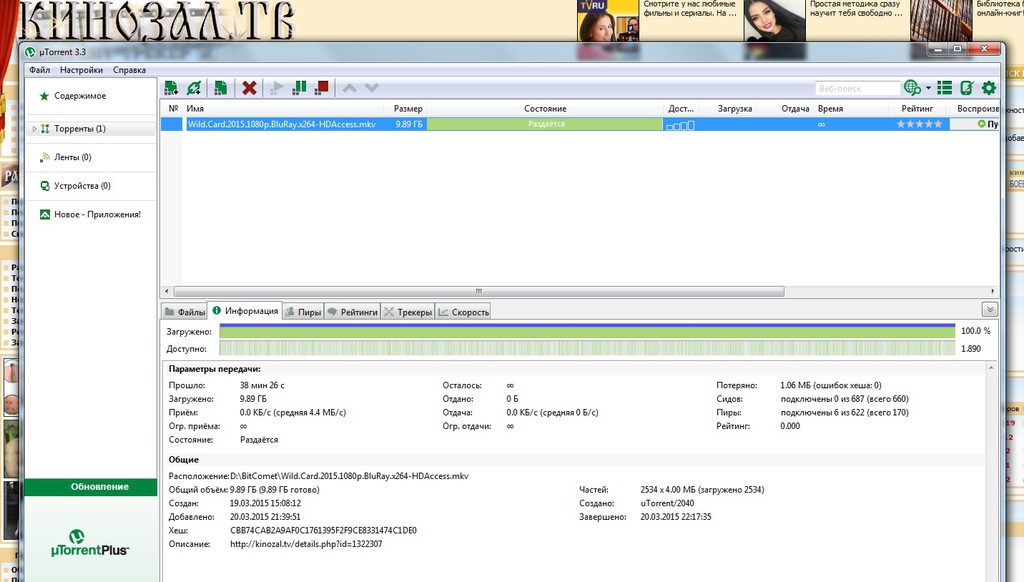Viewport: 1024px width, 582px height.
Task: Click the kinozal.tv details URL in Описание
Action: tap(306, 544)
